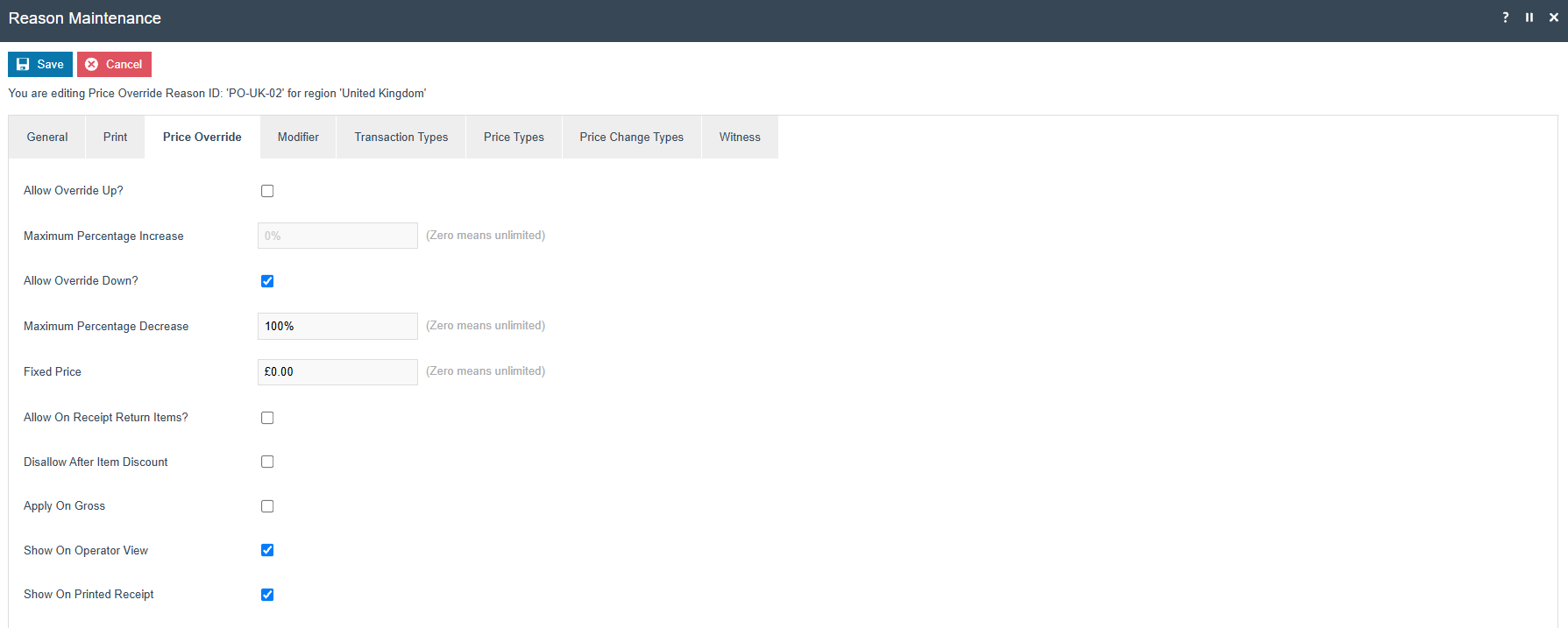Go to the Transaction Types tab
1568x628 pixels.
tap(401, 137)
